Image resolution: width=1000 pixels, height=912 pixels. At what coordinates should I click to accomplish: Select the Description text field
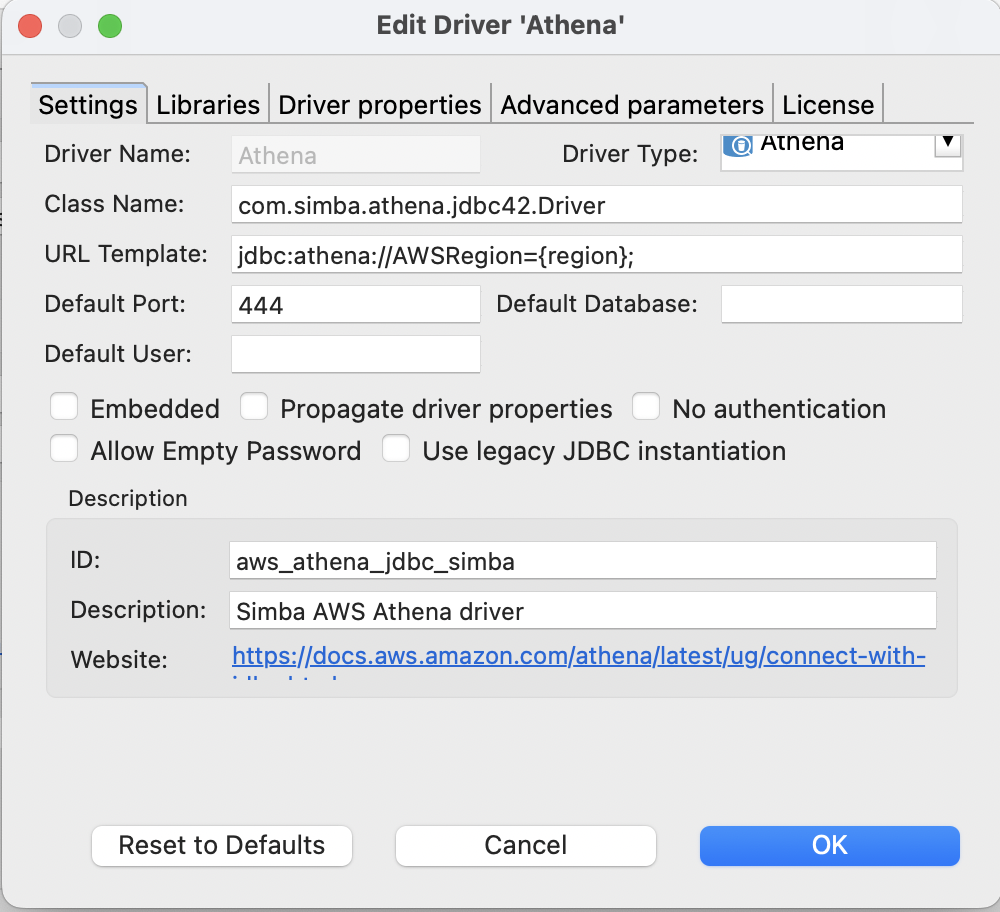582,610
